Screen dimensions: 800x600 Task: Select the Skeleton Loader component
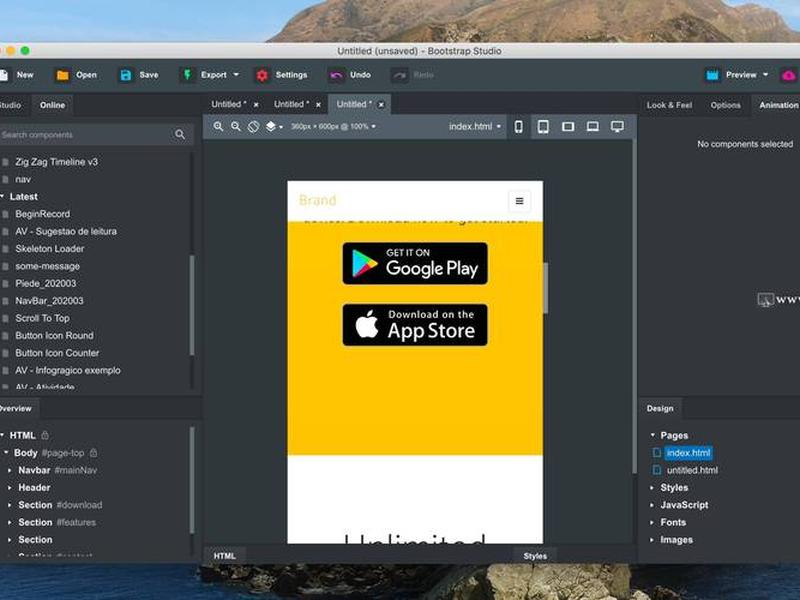coord(49,248)
